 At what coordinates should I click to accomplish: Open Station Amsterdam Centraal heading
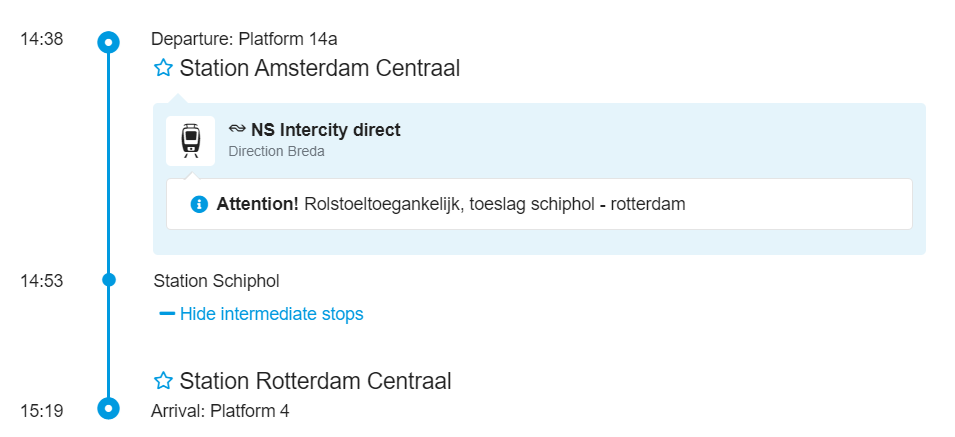pyautogui.click(x=320, y=68)
